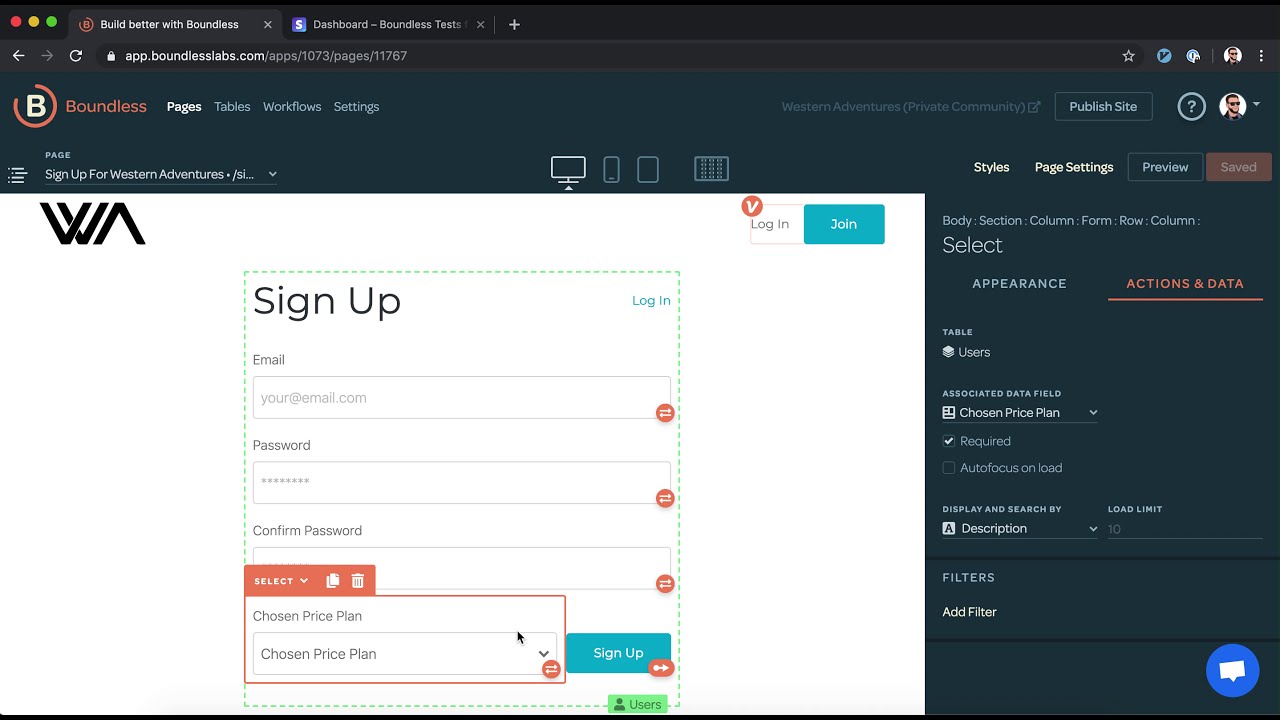Image resolution: width=1280 pixels, height=720 pixels.
Task: Select the Body breadcrumb item
Action: point(957,220)
